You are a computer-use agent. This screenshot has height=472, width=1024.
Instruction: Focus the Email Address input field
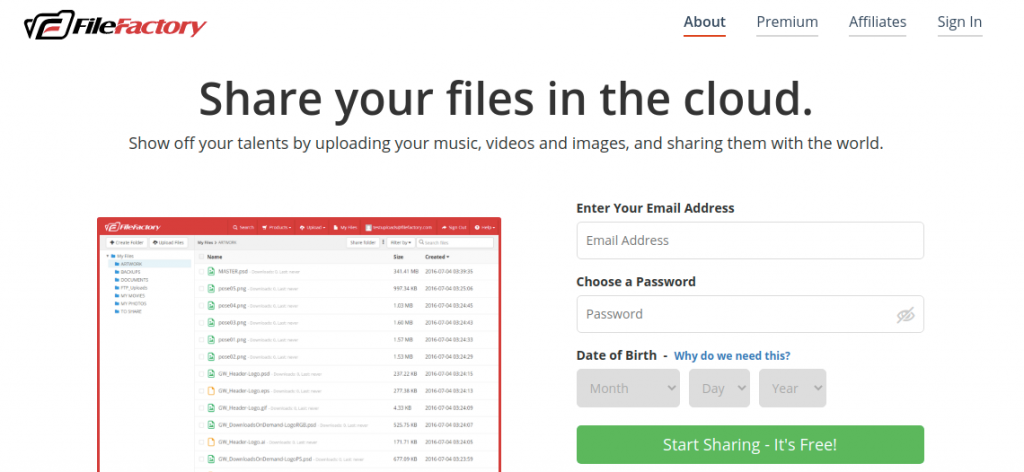(750, 241)
